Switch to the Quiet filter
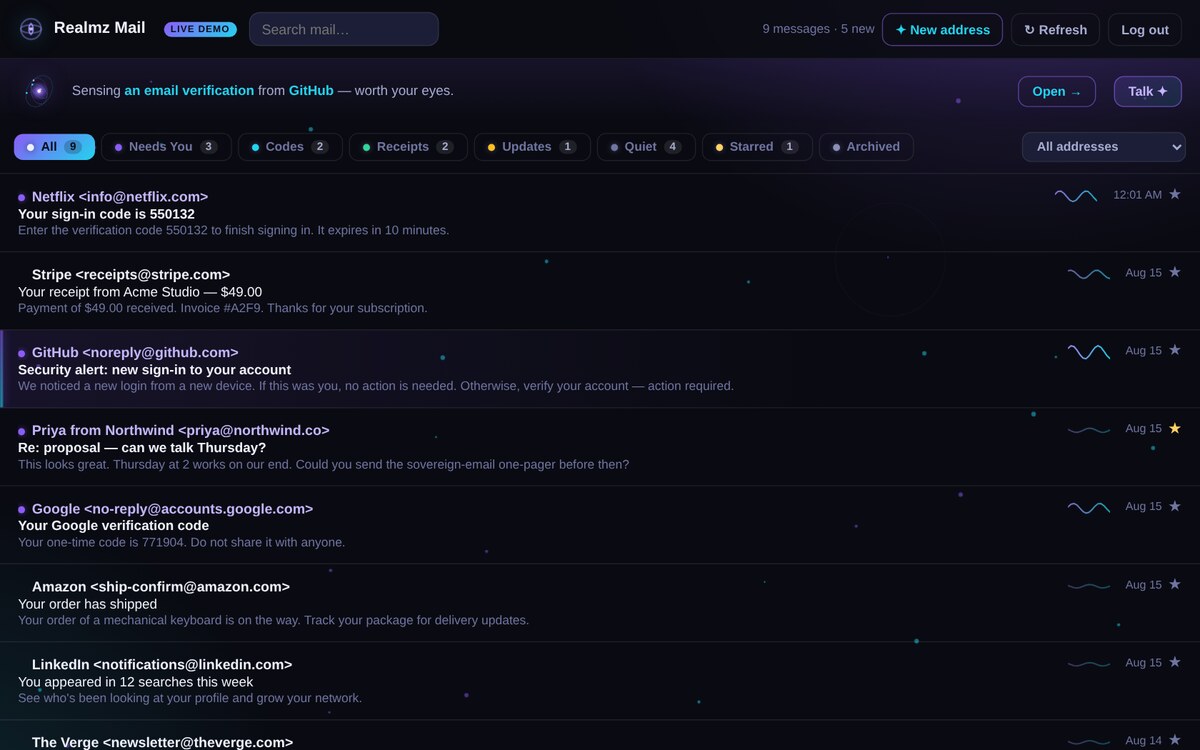 (x=646, y=147)
